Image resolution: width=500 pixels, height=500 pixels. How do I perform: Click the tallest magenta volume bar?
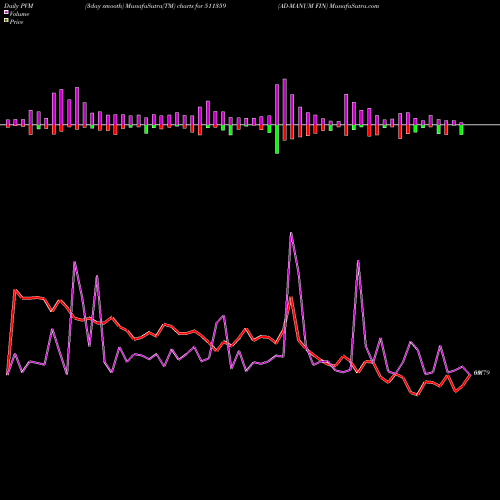[x=285, y=102]
